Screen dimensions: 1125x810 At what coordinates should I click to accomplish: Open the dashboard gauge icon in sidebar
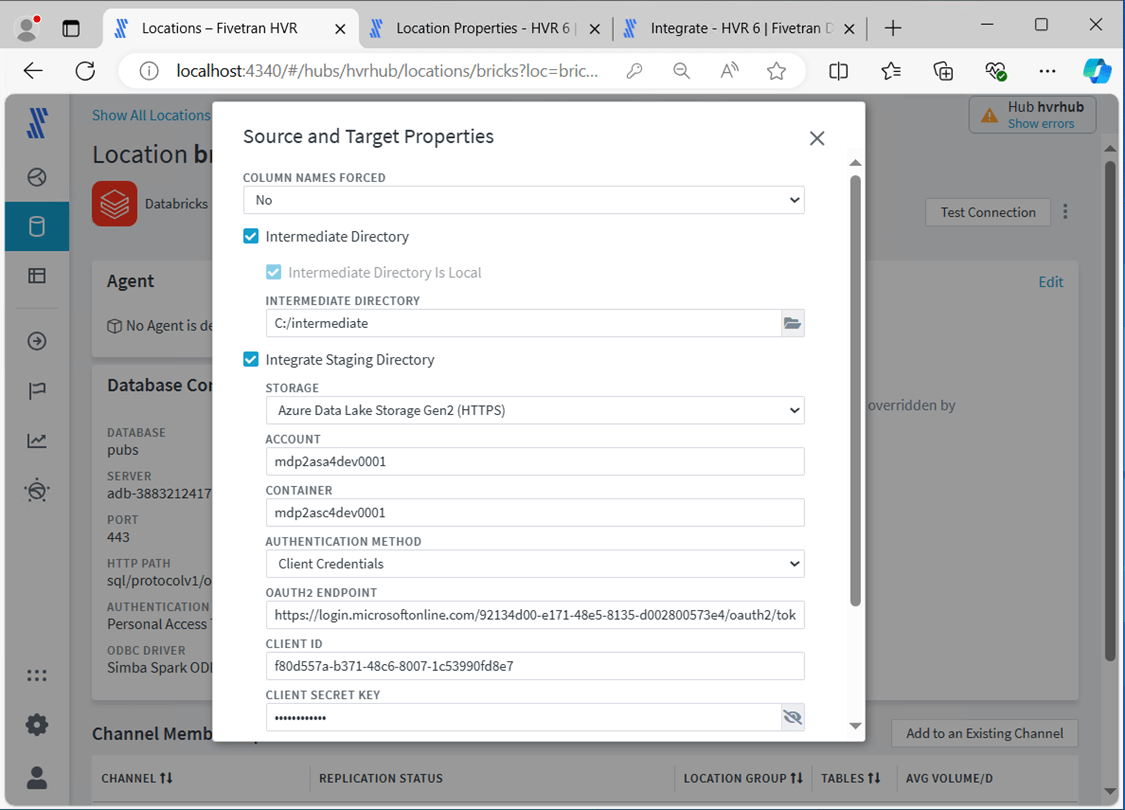37,176
